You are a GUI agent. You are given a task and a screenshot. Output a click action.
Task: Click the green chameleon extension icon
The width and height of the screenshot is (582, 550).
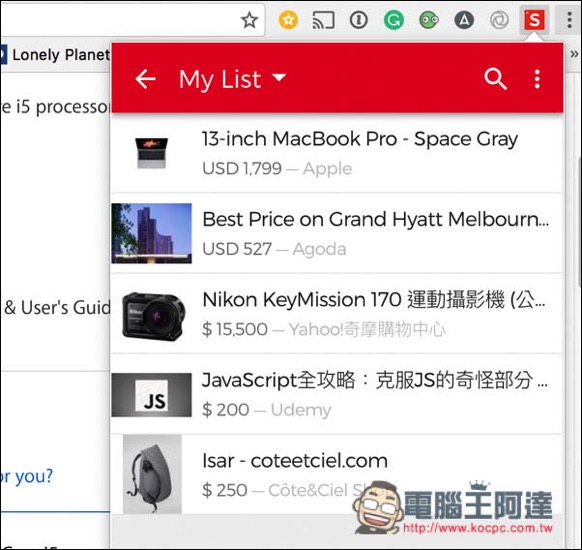point(429,20)
